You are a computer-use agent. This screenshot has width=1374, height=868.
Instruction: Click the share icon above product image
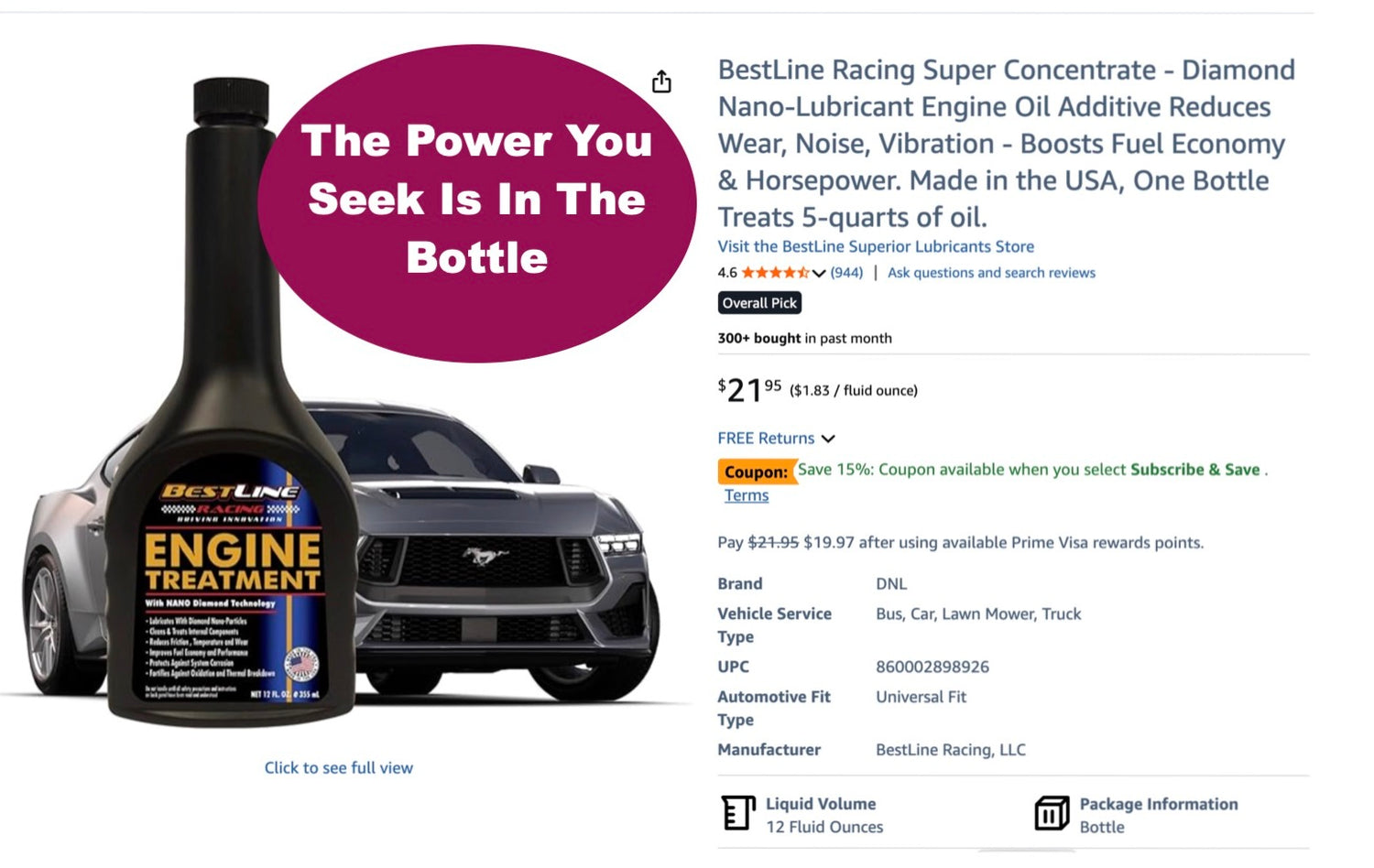click(x=661, y=82)
